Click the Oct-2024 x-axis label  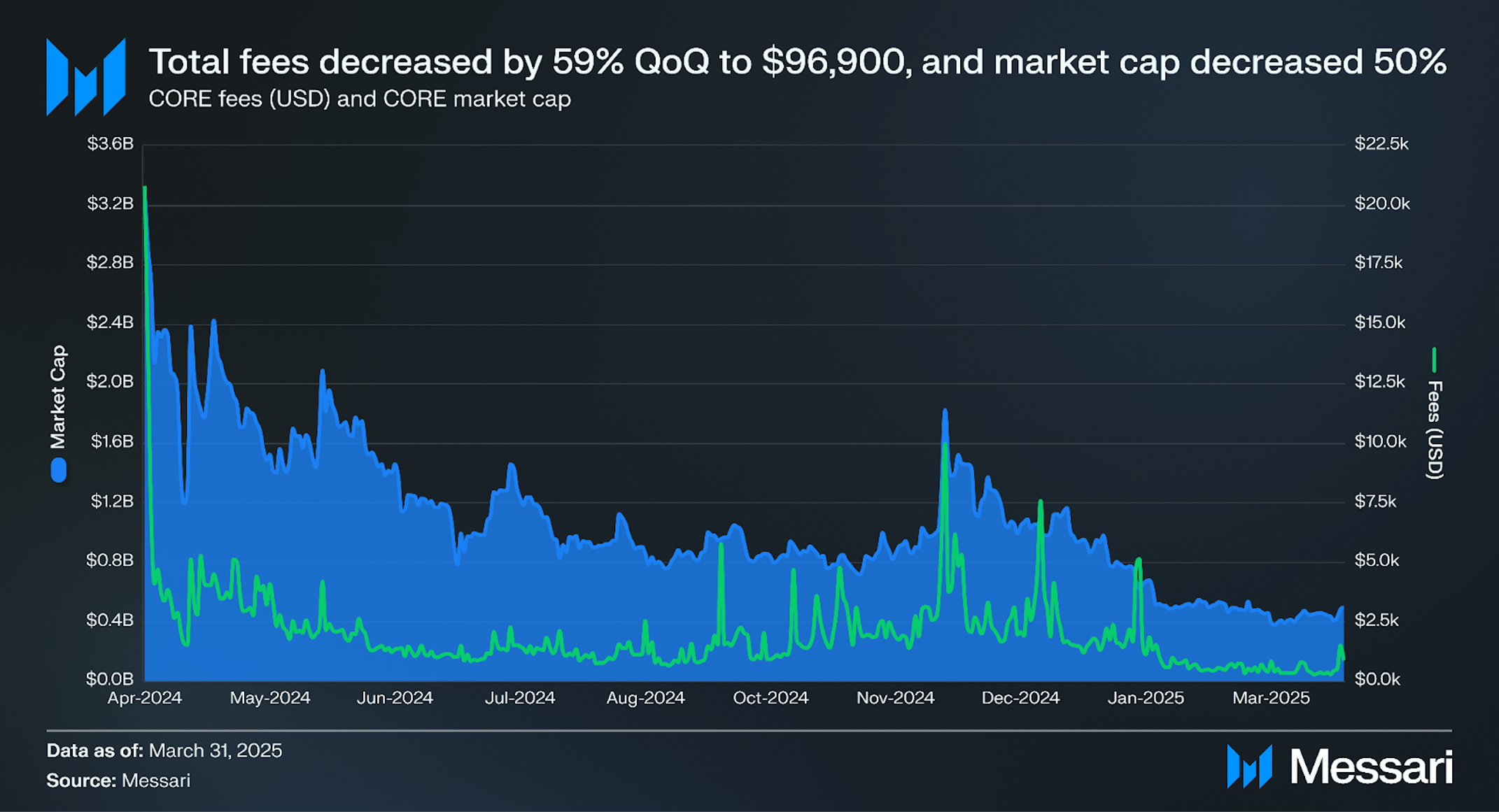[770, 698]
